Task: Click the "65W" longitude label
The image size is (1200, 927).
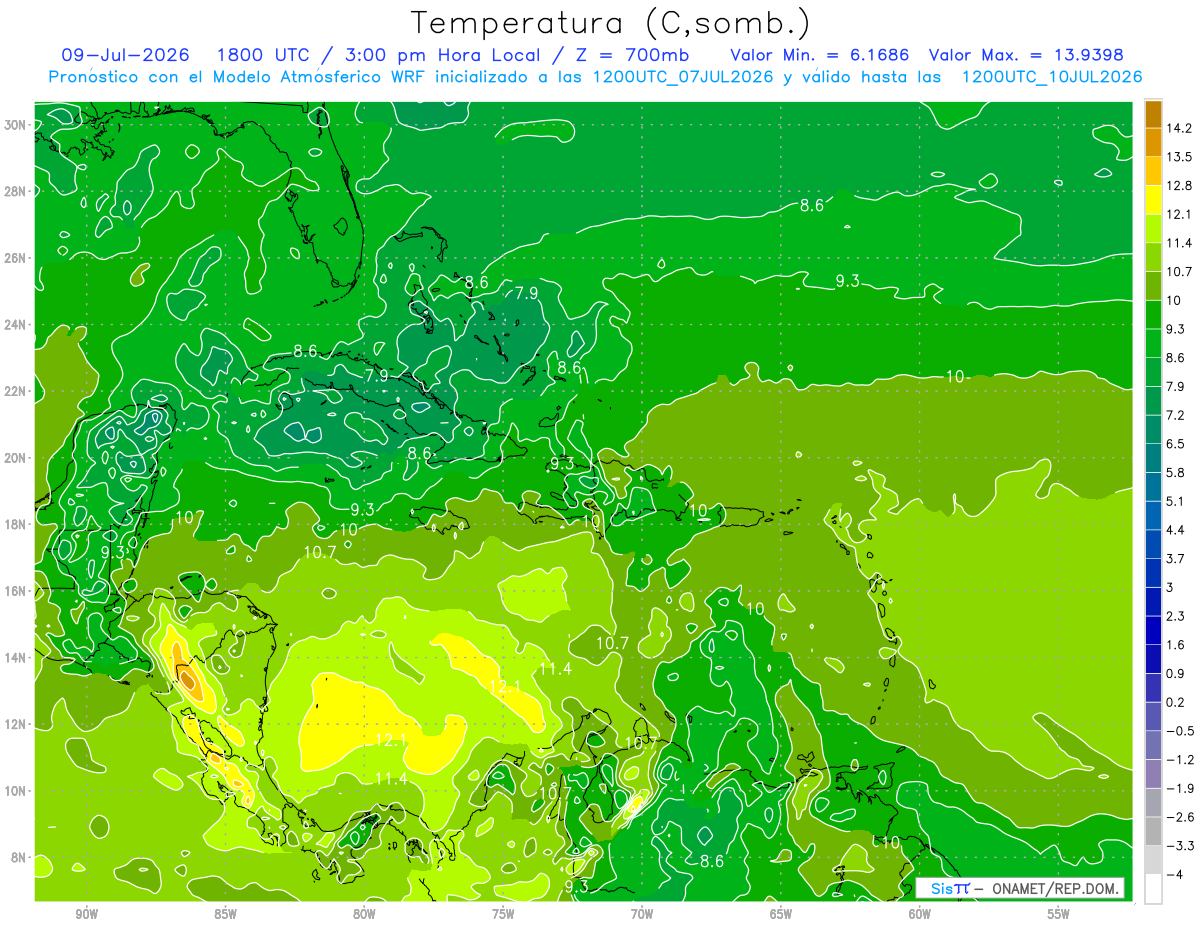Action: click(x=781, y=914)
